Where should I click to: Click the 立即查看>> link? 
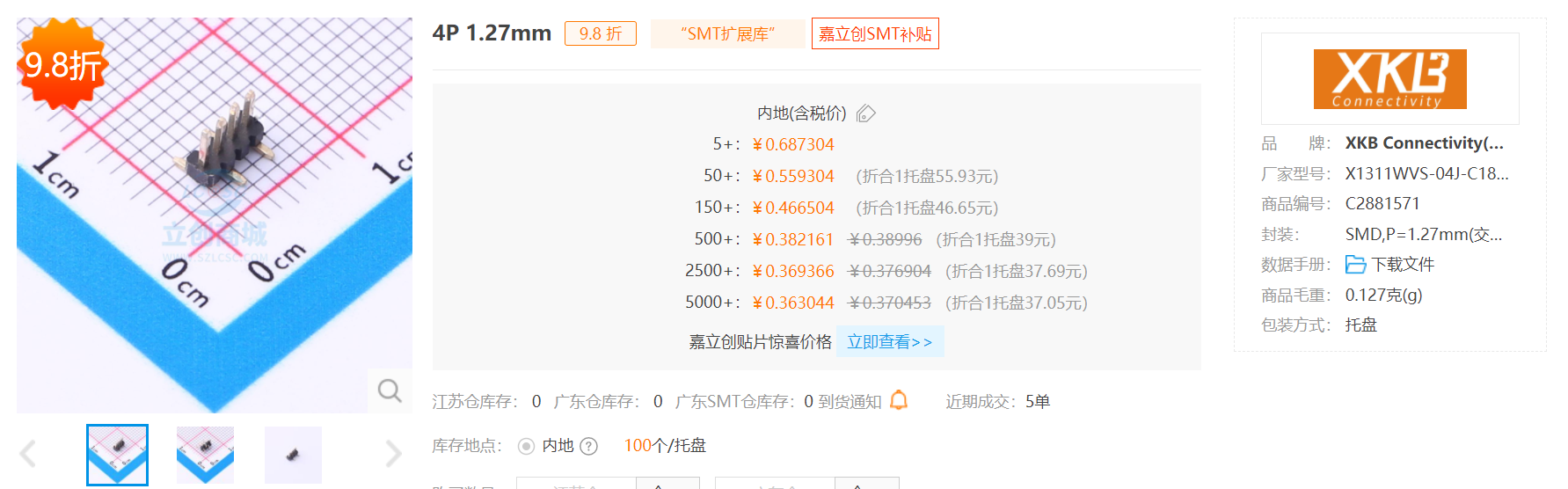(x=890, y=342)
